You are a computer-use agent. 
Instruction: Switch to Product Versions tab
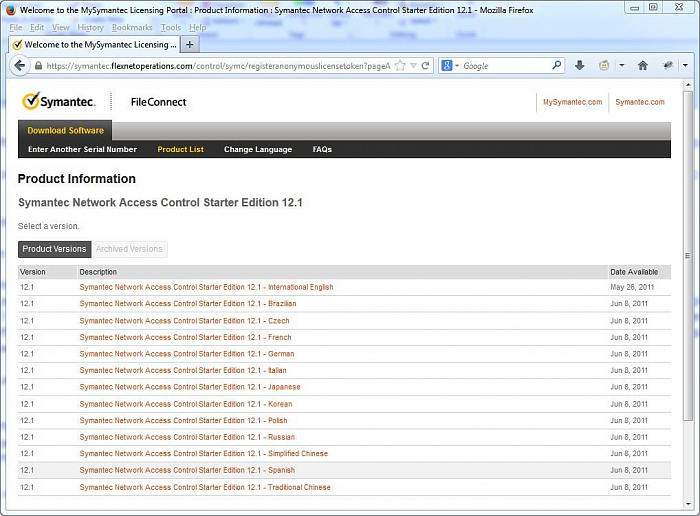[54, 249]
